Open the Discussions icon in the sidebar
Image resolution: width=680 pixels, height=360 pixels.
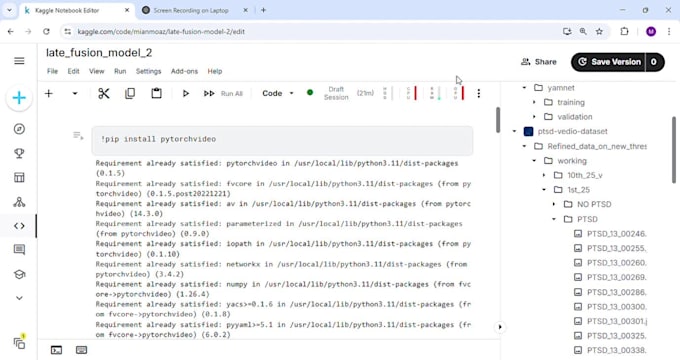point(19,249)
